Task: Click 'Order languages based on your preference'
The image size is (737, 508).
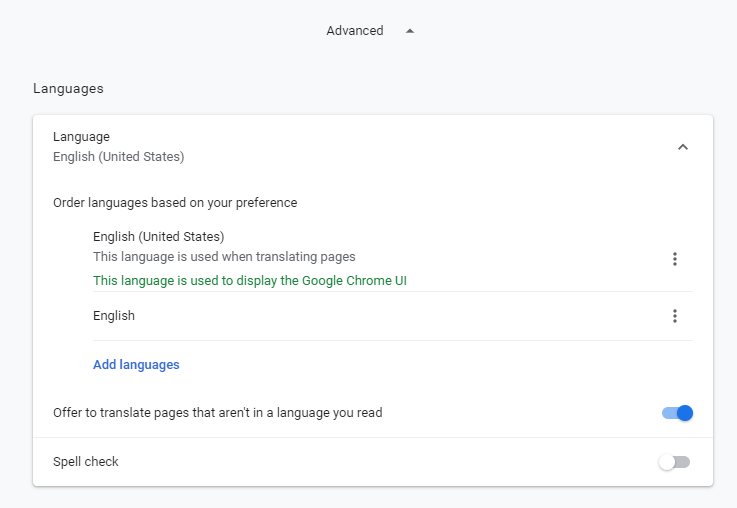Action: point(175,203)
